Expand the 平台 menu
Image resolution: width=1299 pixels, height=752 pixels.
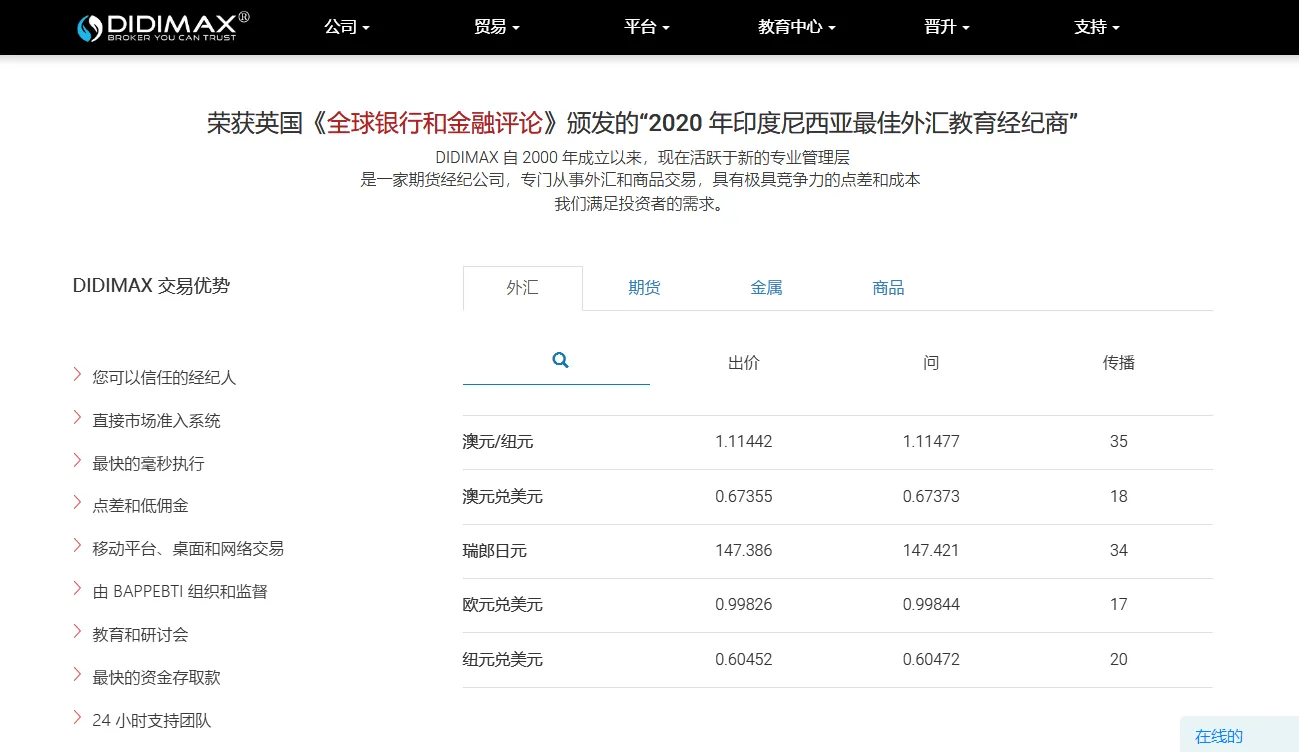pos(647,27)
